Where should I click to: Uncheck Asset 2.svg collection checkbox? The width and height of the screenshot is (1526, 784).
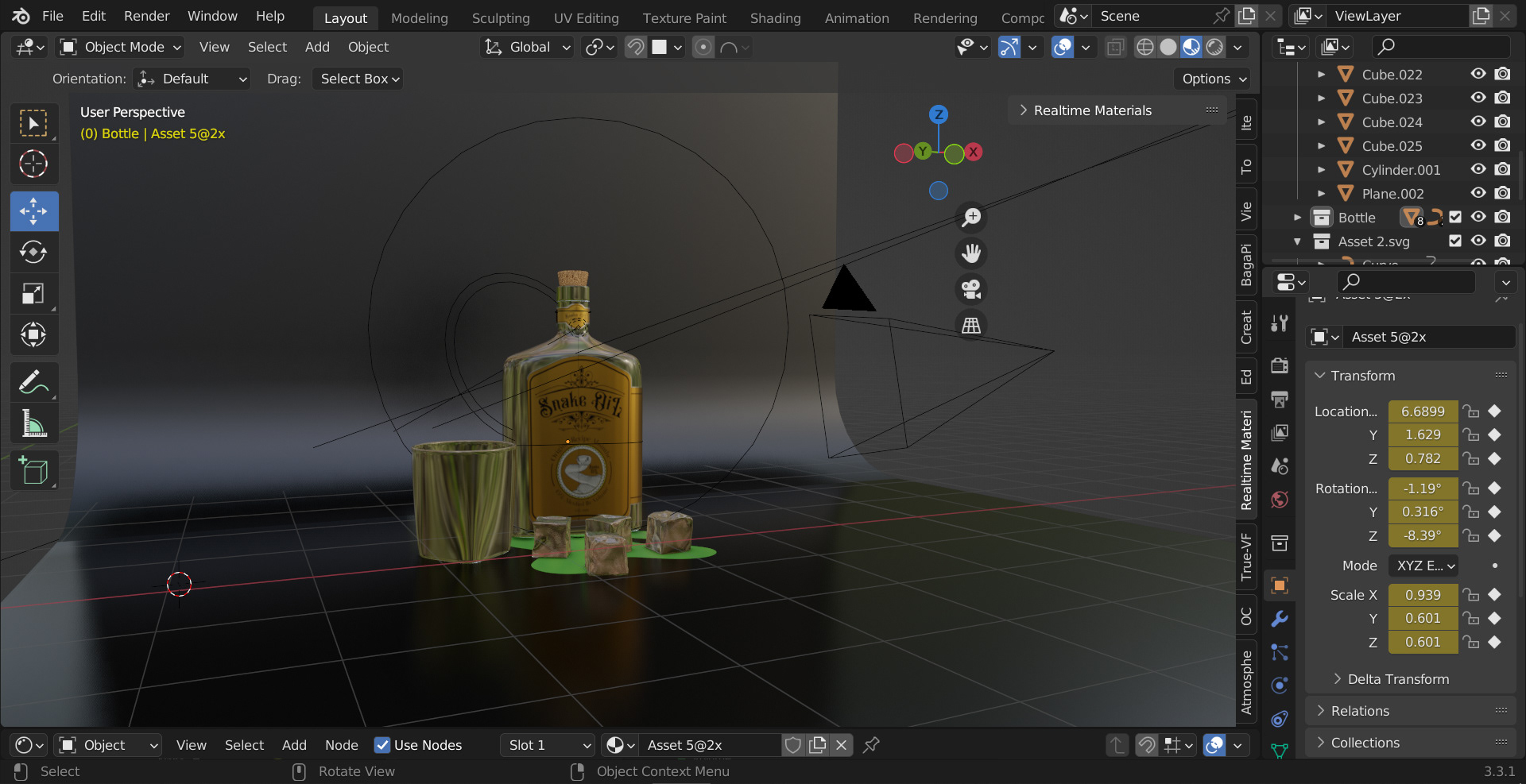pyautogui.click(x=1455, y=241)
